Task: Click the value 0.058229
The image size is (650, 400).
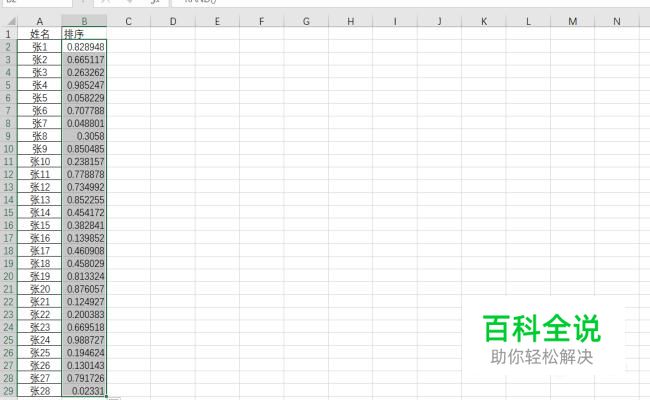Action: coord(84,98)
